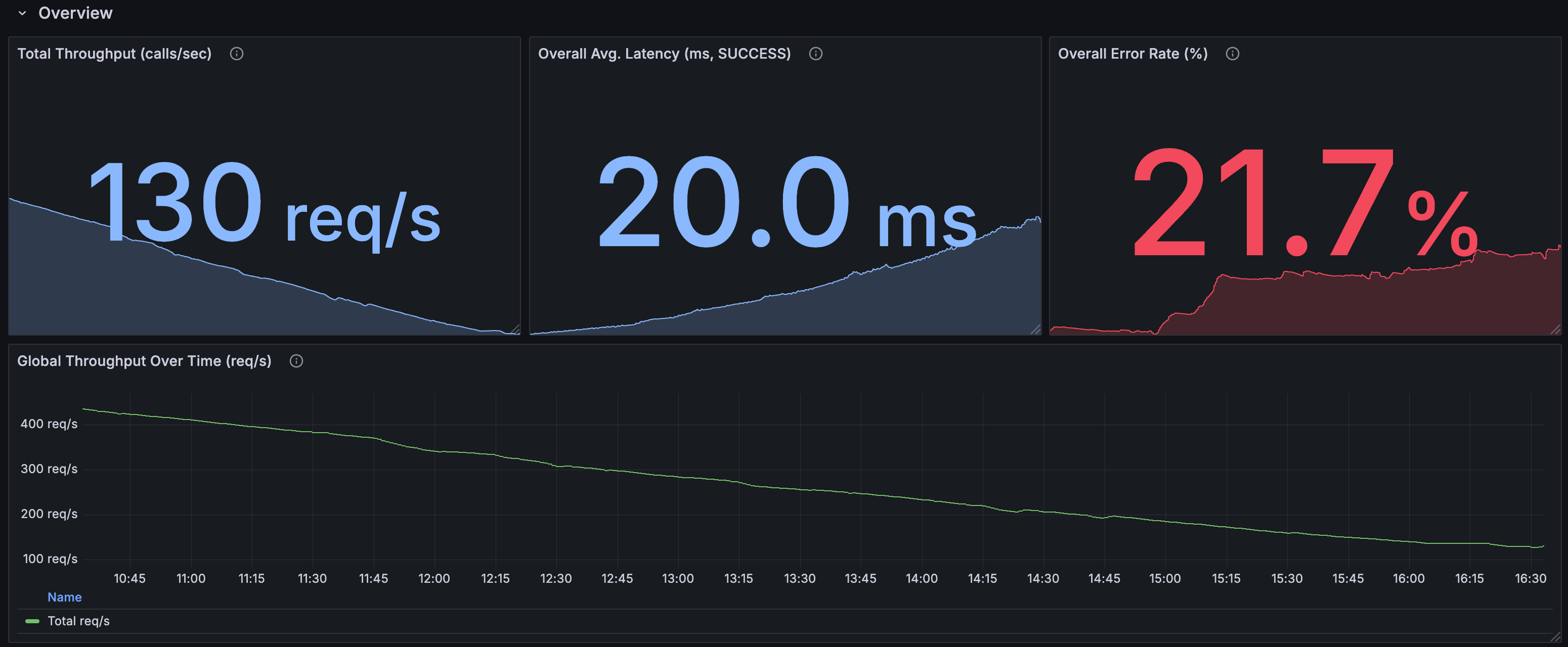Open info icon for Total Throughput panel

[237, 54]
